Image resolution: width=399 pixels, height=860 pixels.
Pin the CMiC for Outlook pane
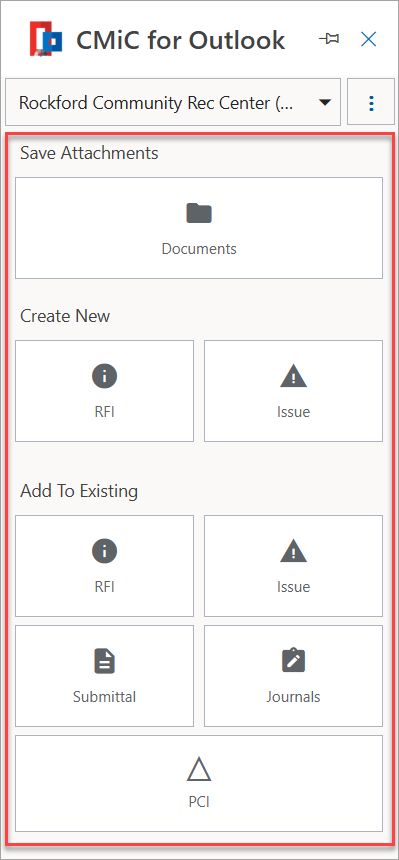328,39
